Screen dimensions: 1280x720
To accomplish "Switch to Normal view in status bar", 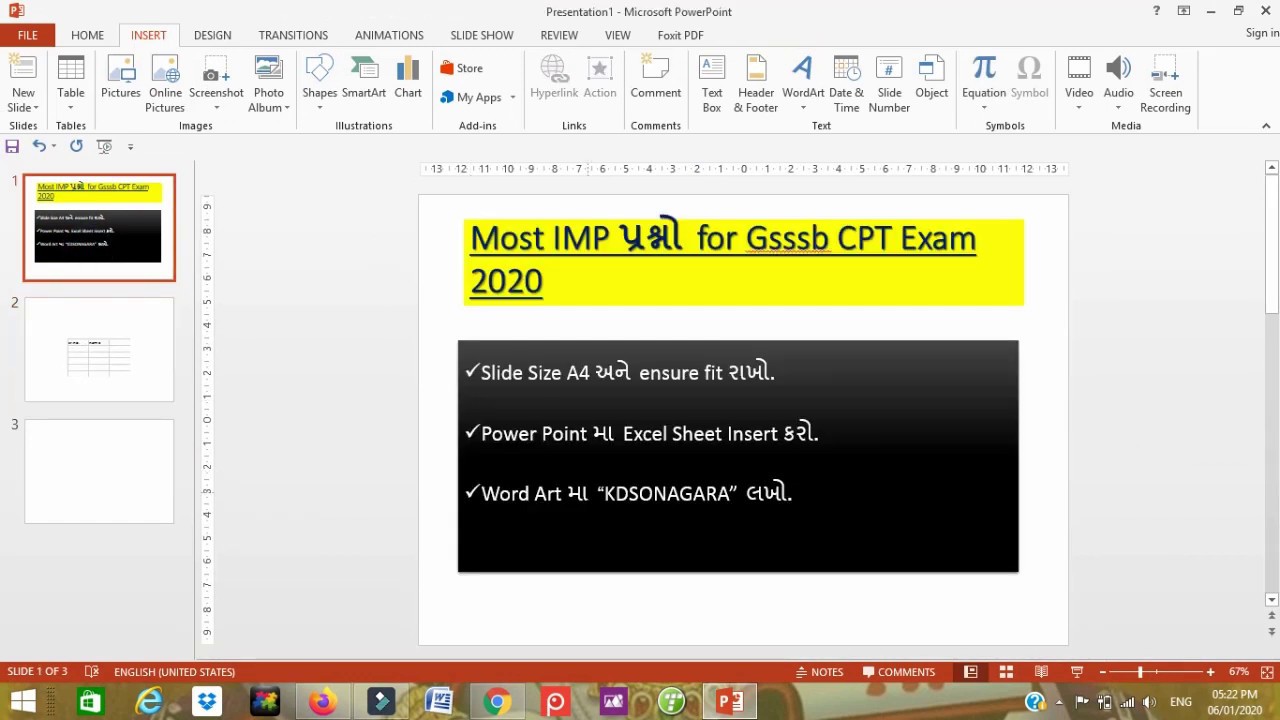I will coord(970,672).
